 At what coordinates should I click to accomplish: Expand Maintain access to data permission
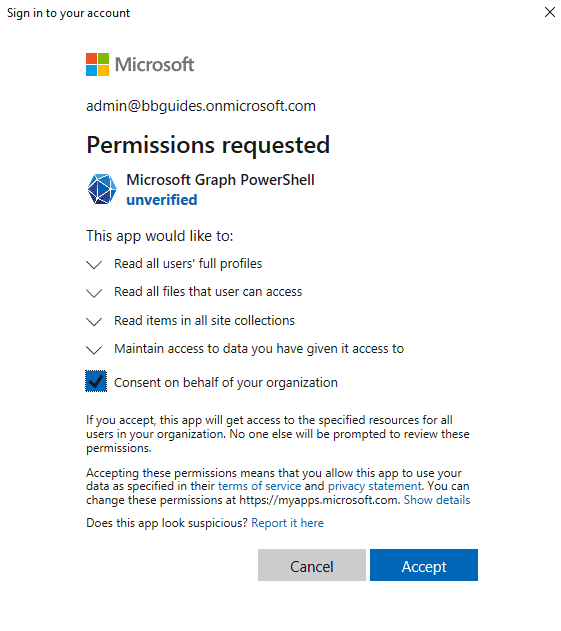[94, 349]
